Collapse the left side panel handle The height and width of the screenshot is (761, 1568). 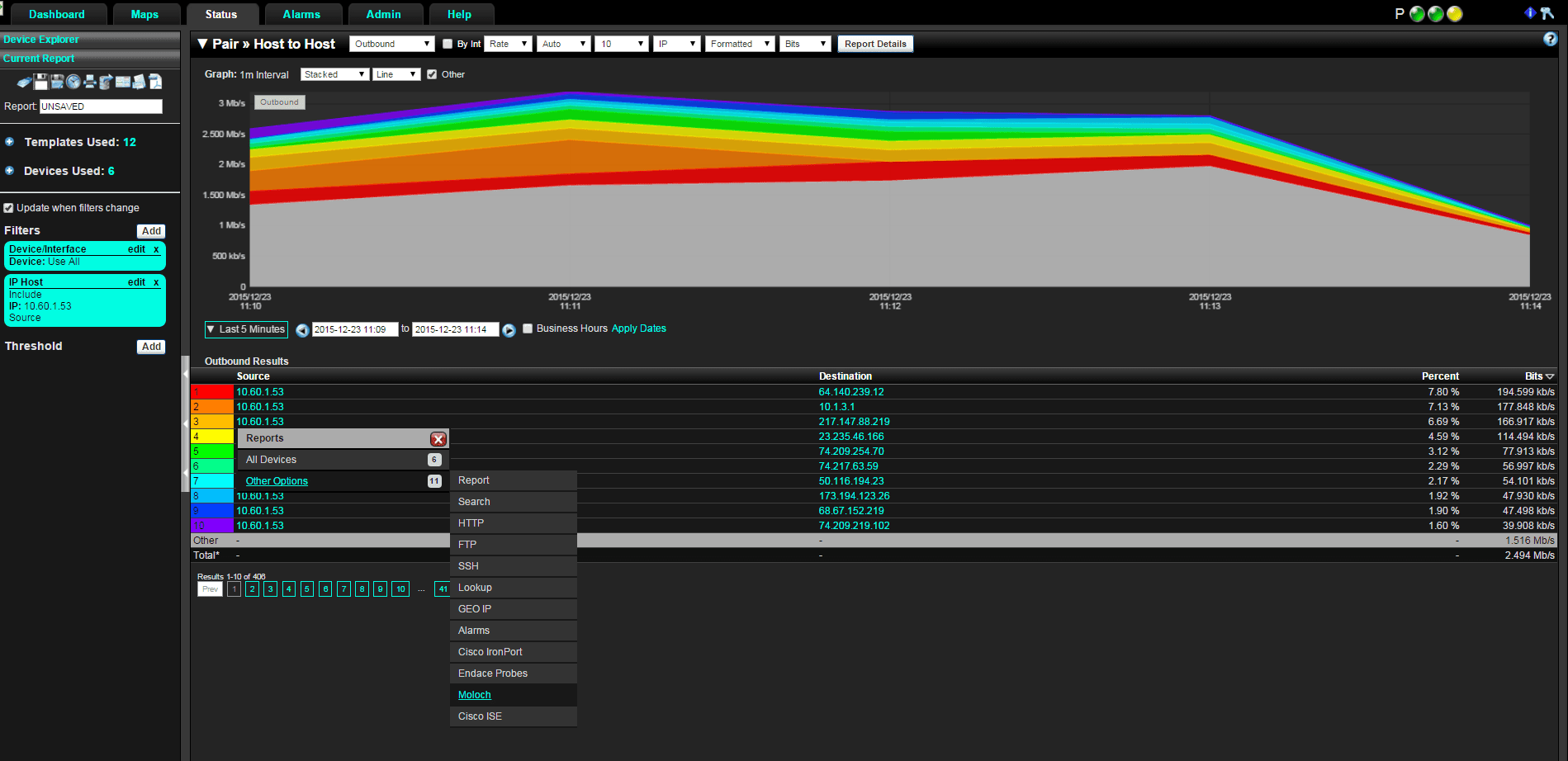point(185,425)
